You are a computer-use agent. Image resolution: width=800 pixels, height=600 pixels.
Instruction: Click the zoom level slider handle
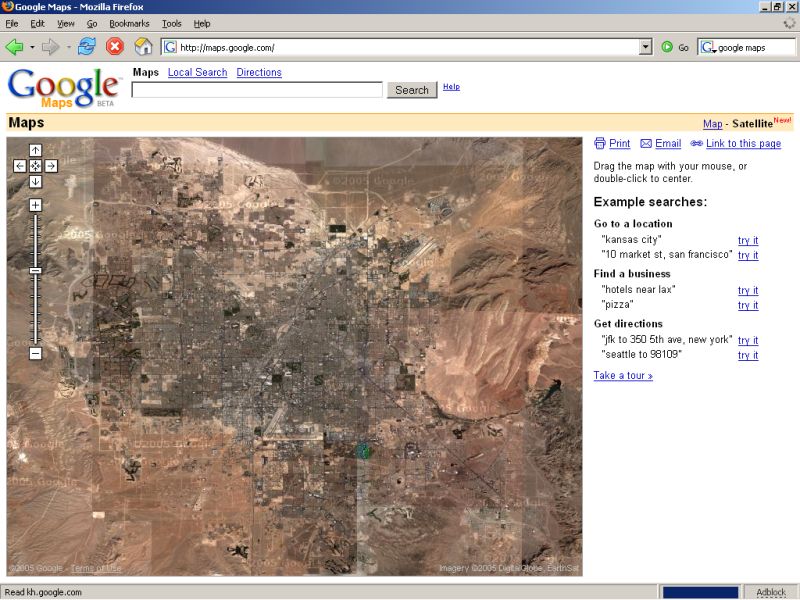[x=35, y=270]
